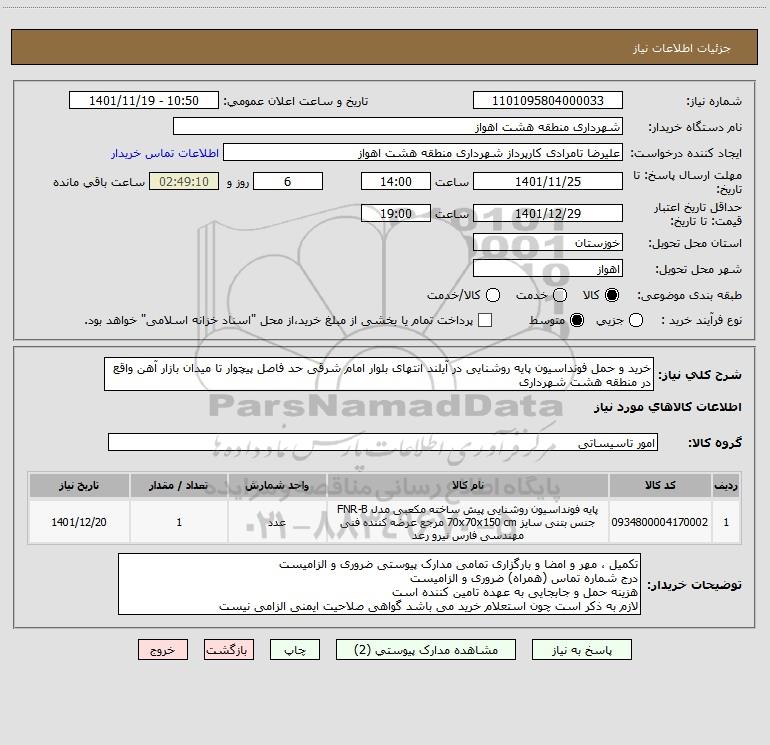
Task: Click the product name cell with FNR-B
Action: tap(468, 522)
